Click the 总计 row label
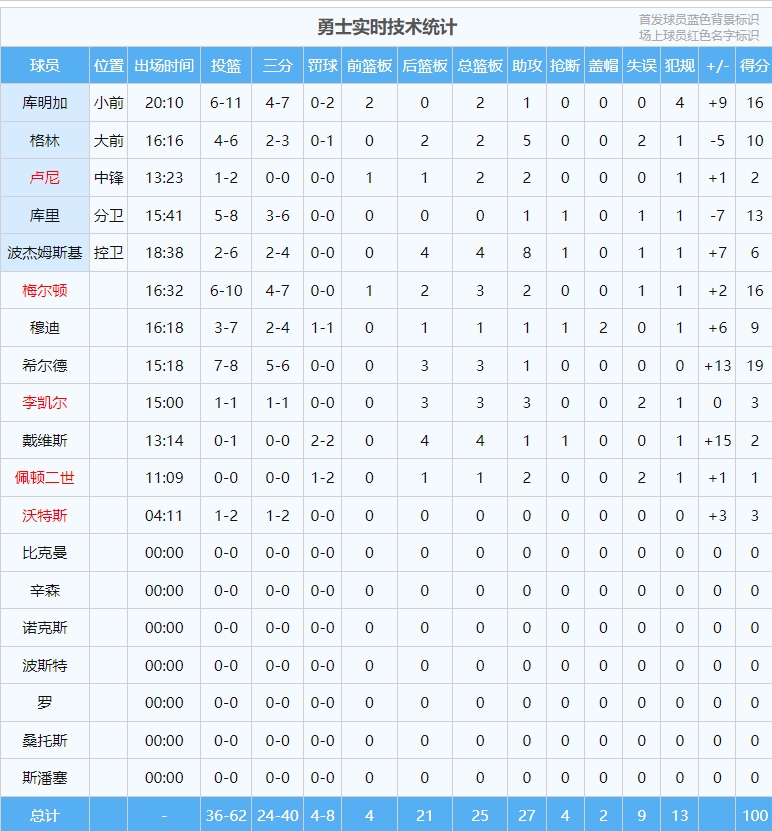The height and width of the screenshot is (831, 772). coord(45,815)
